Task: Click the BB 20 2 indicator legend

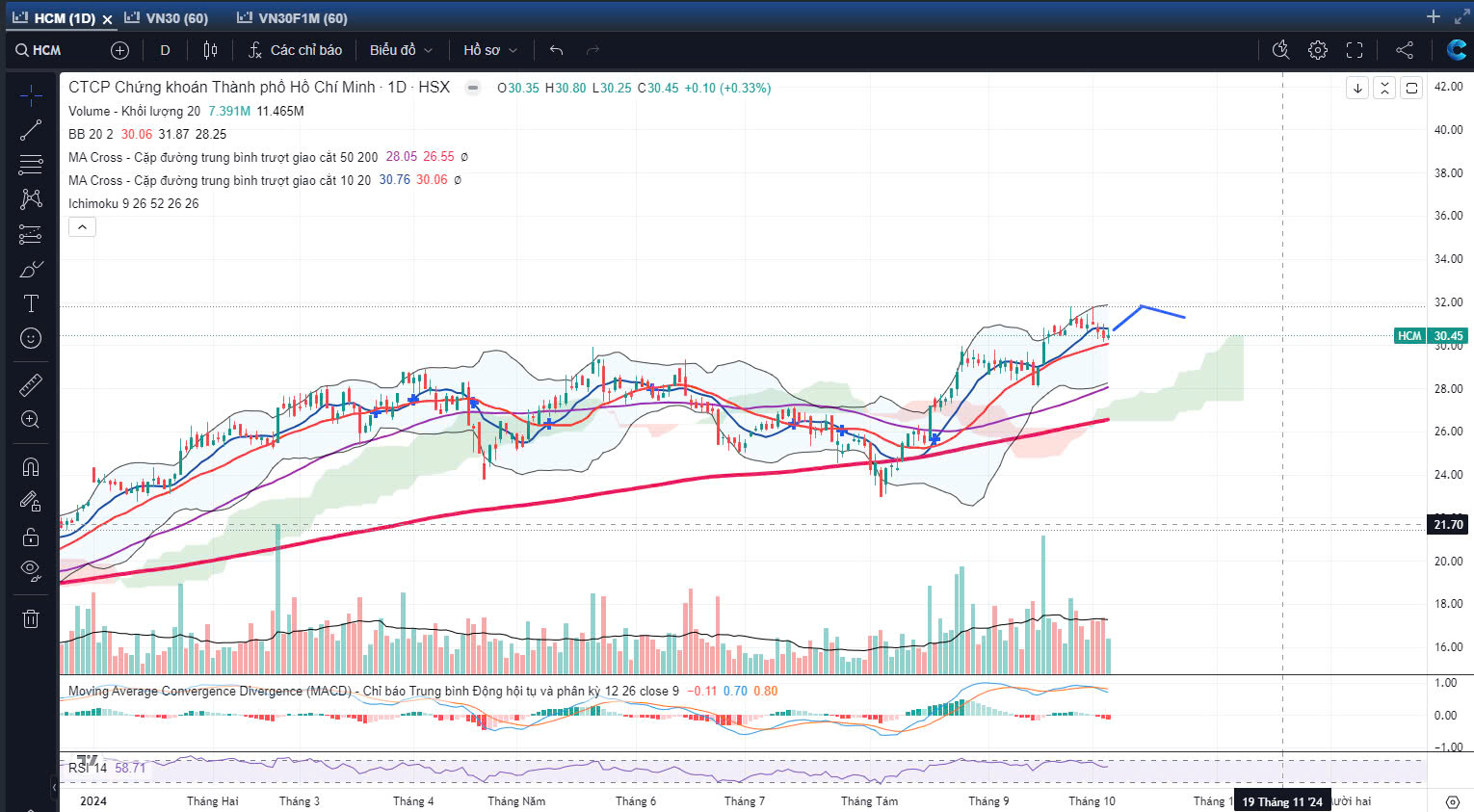Action: pos(91,134)
